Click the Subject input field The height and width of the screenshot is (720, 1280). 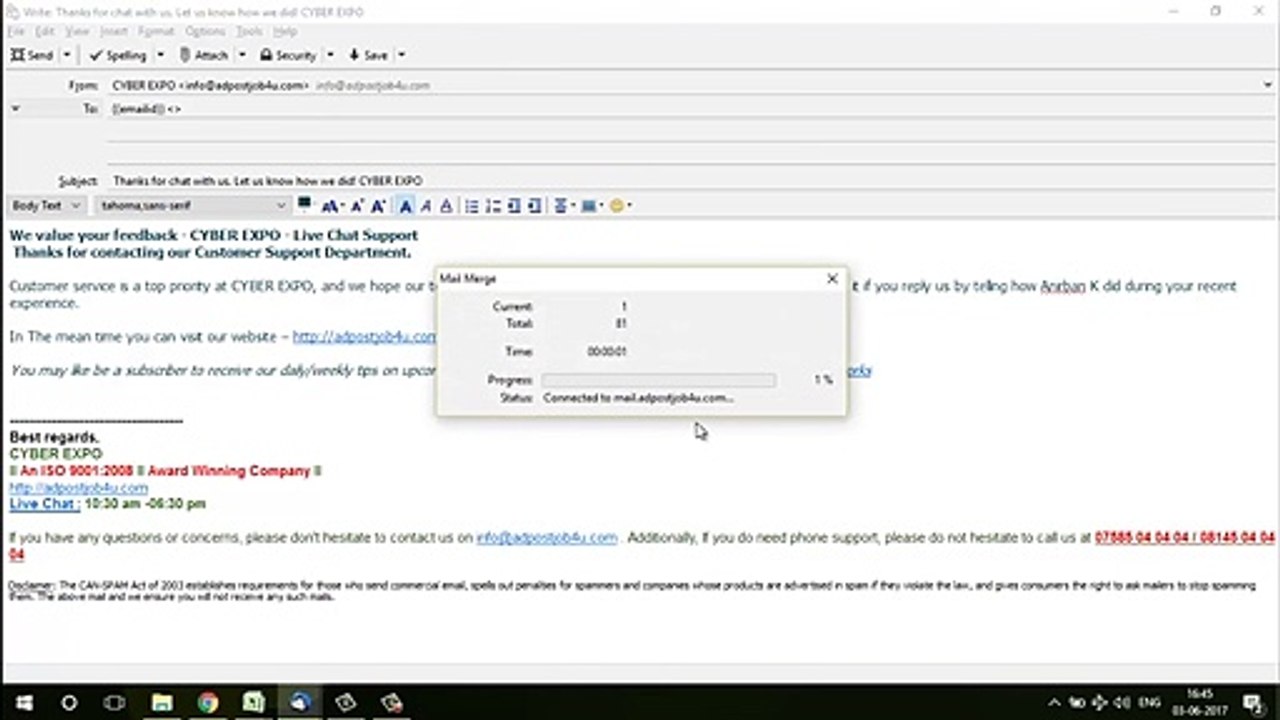click(690, 181)
